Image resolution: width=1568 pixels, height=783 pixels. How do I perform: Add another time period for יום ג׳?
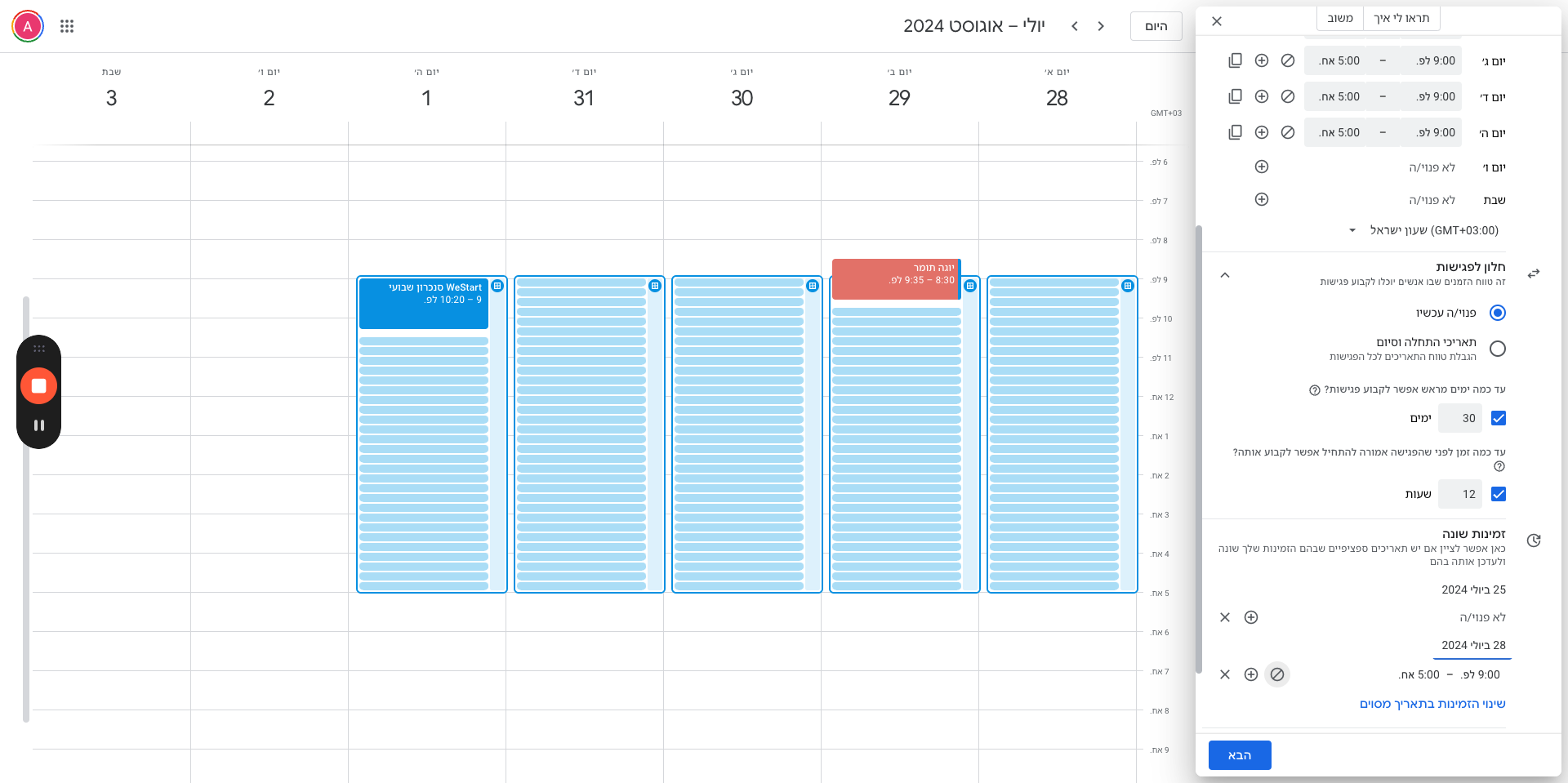tap(1262, 60)
